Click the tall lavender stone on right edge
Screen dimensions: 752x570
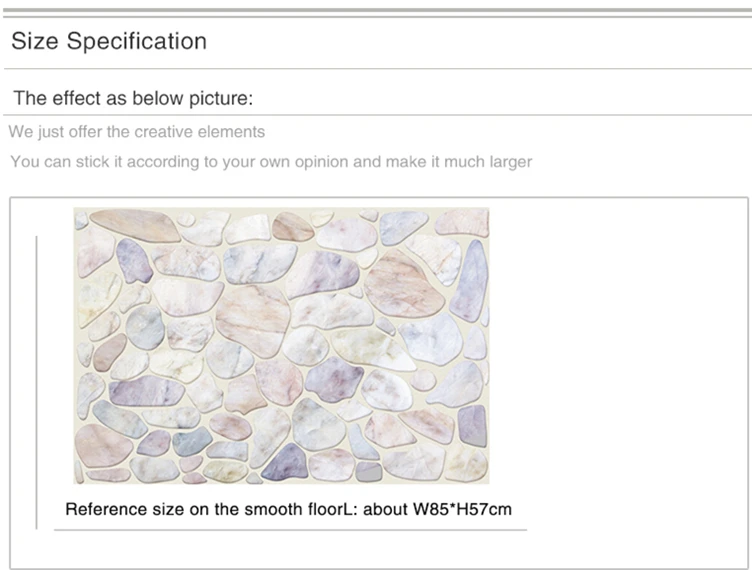point(470,281)
